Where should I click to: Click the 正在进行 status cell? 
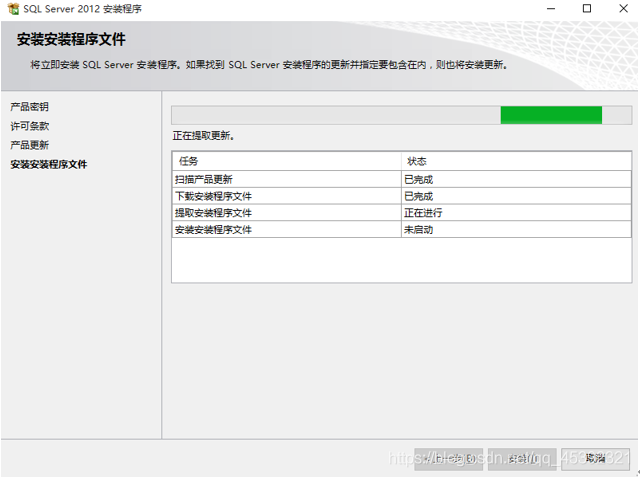click(516, 213)
